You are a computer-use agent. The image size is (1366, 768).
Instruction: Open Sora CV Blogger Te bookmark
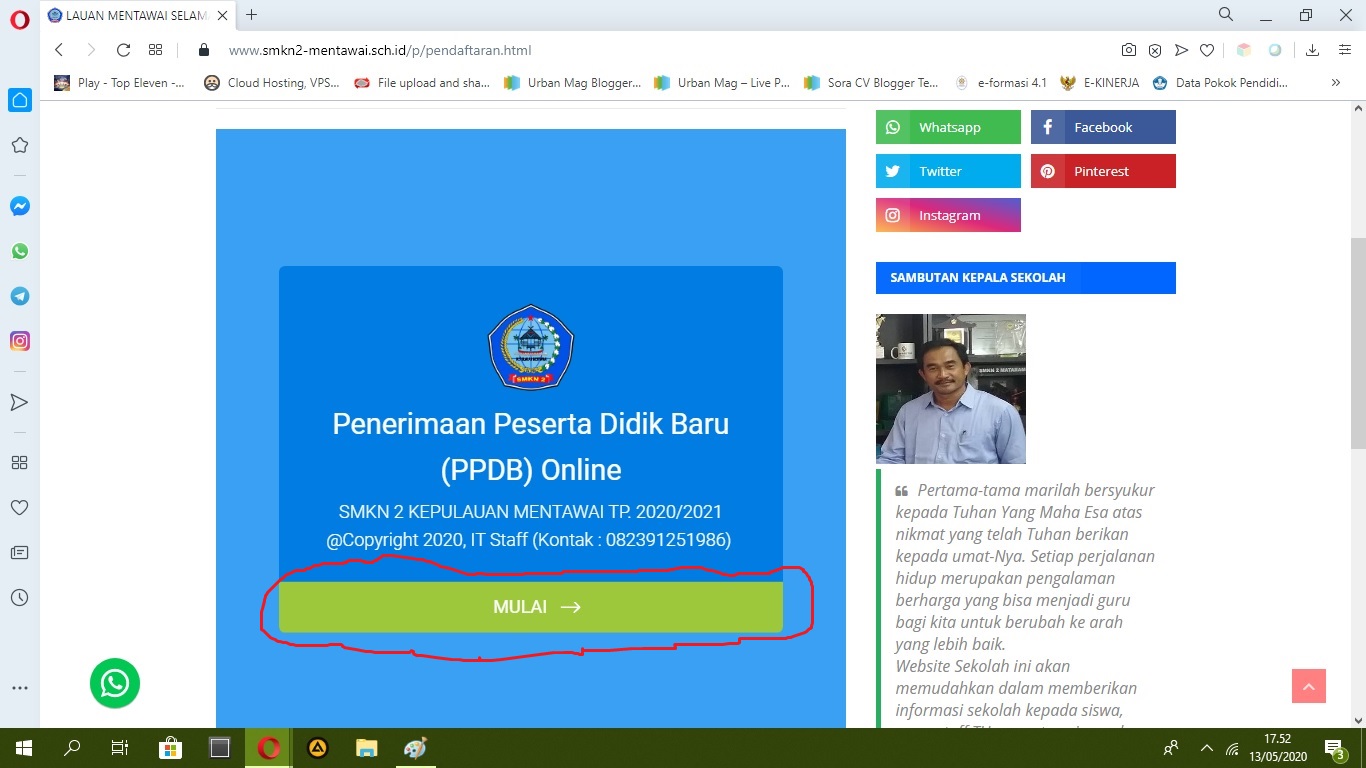coord(872,83)
